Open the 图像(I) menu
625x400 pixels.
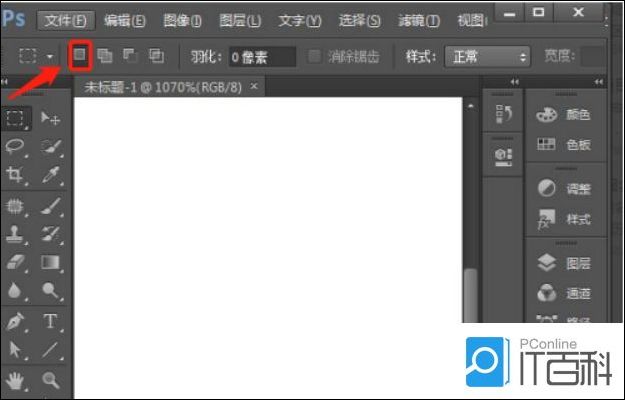click(183, 20)
